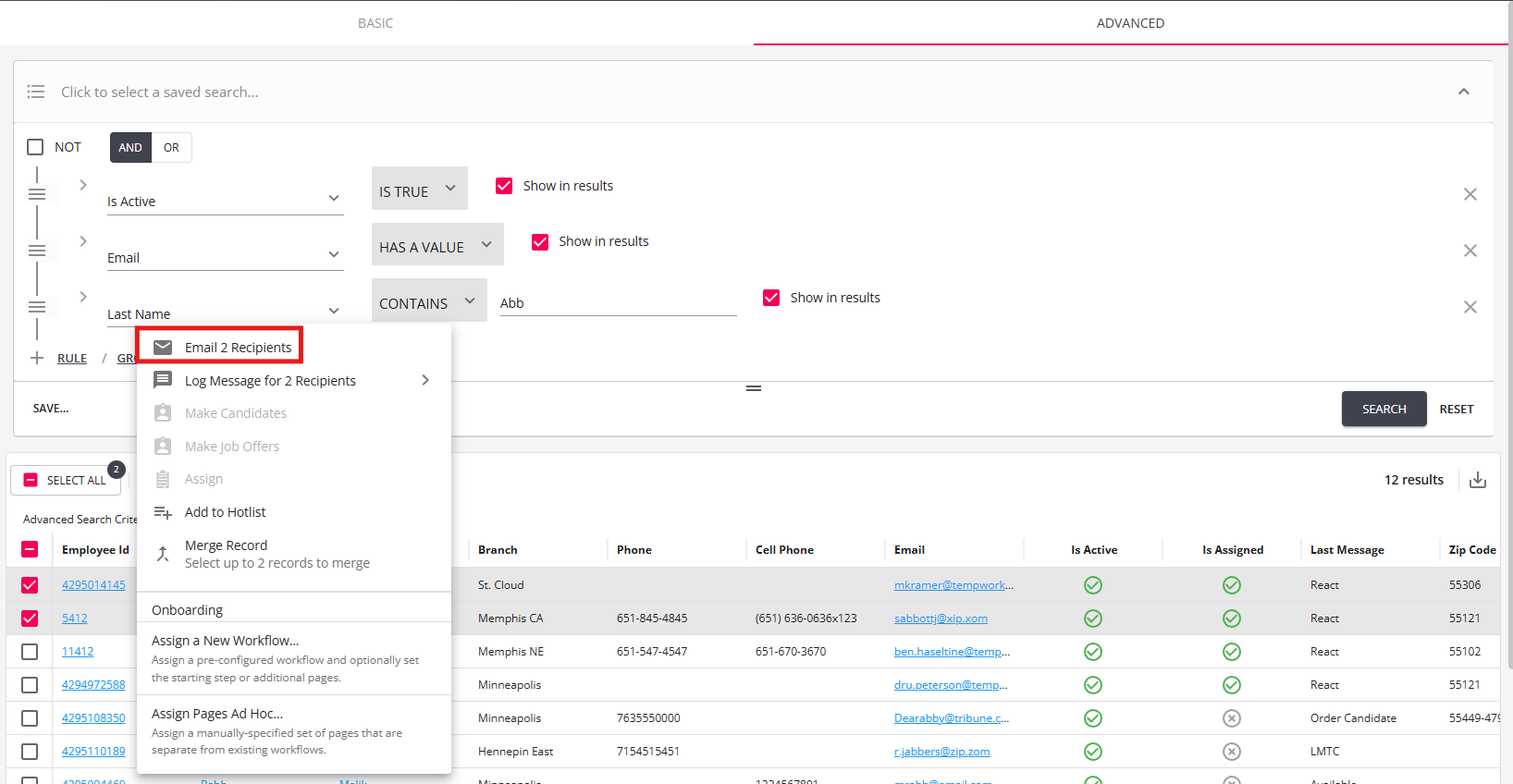Screen dimensions: 1513x784
Task: Deselect the row for employee 4295014145
Action: [30, 585]
